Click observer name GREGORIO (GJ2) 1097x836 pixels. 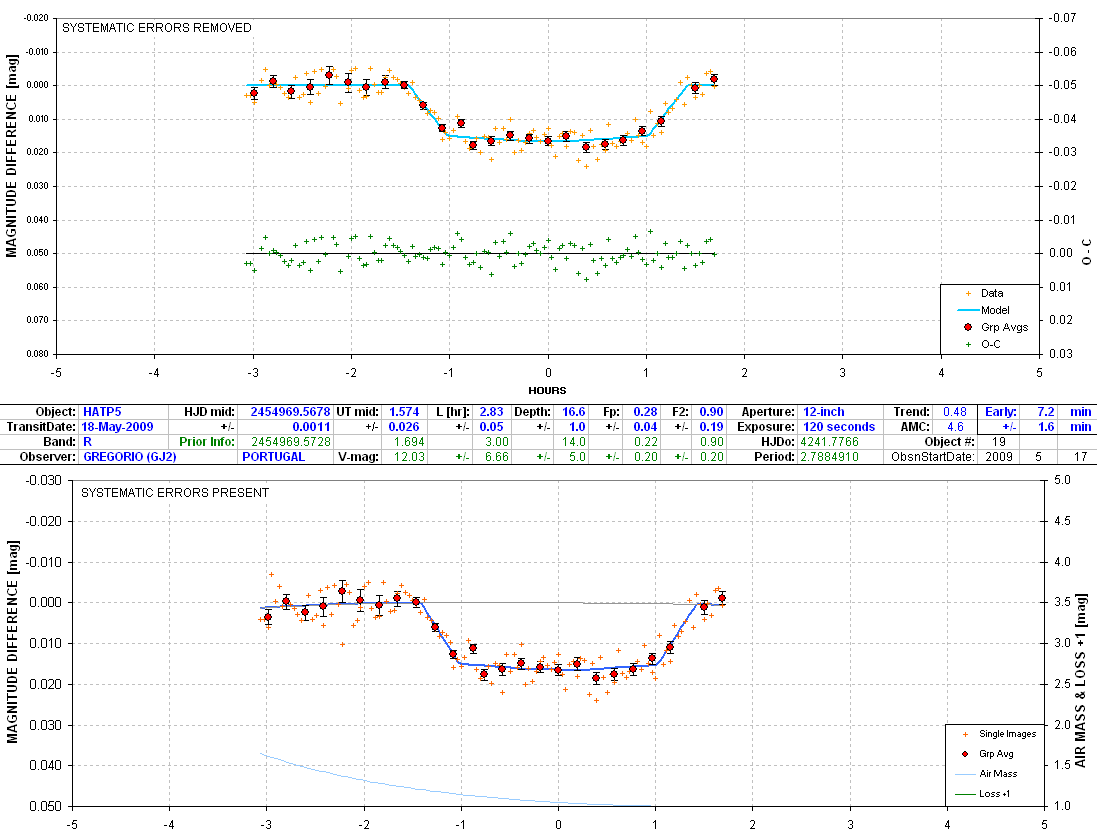(x=129, y=457)
